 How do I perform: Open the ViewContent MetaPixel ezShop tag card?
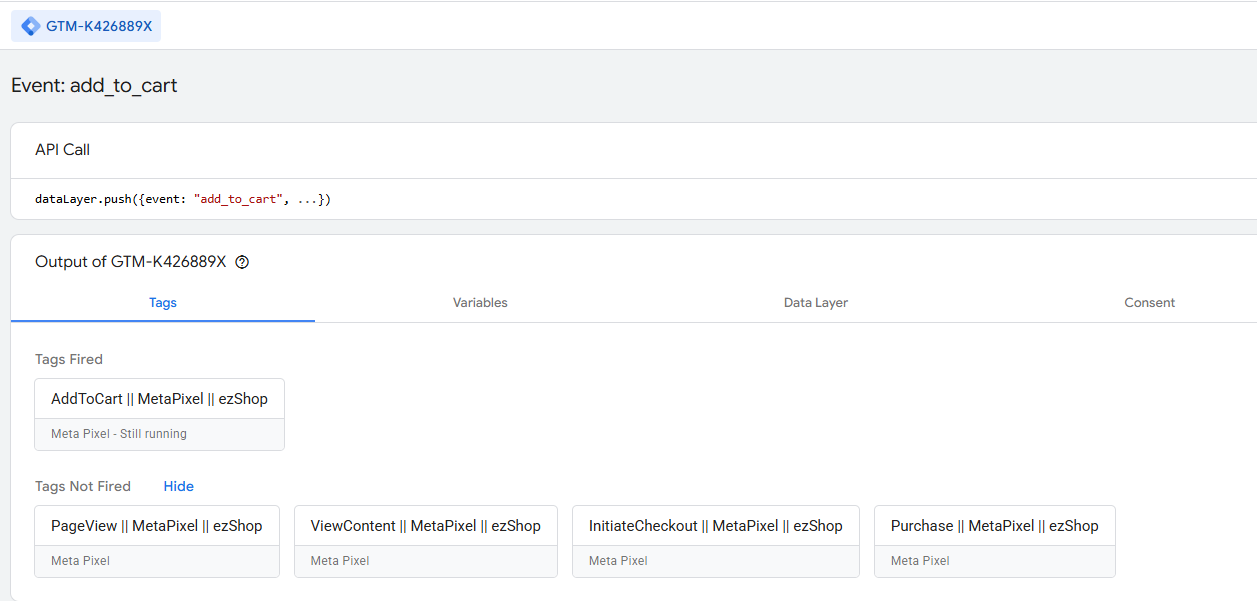pos(426,541)
